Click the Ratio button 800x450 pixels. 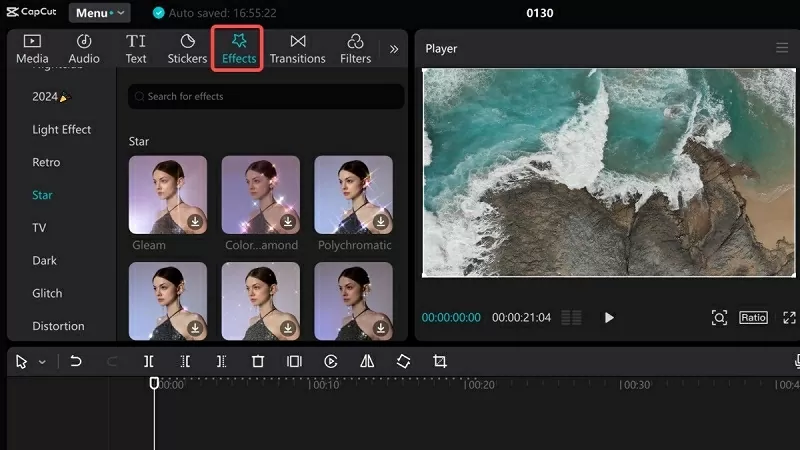[753, 317]
